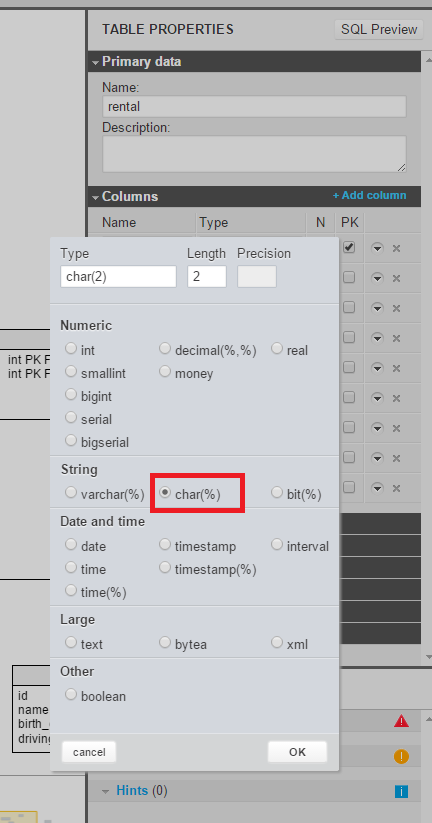
Task: Collapse the Columns section header
Action: pyautogui.click(x=95, y=197)
